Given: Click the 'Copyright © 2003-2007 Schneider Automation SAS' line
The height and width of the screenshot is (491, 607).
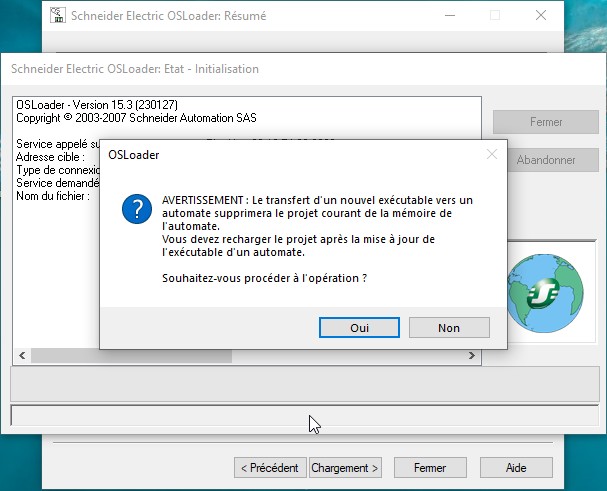Looking at the screenshot, I should click(136, 118).
